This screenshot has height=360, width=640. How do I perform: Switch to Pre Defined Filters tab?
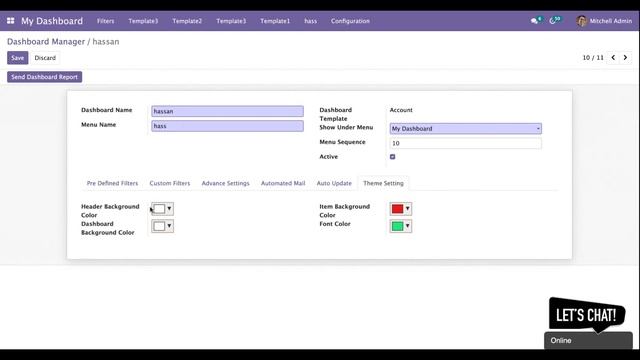point(112,183)
